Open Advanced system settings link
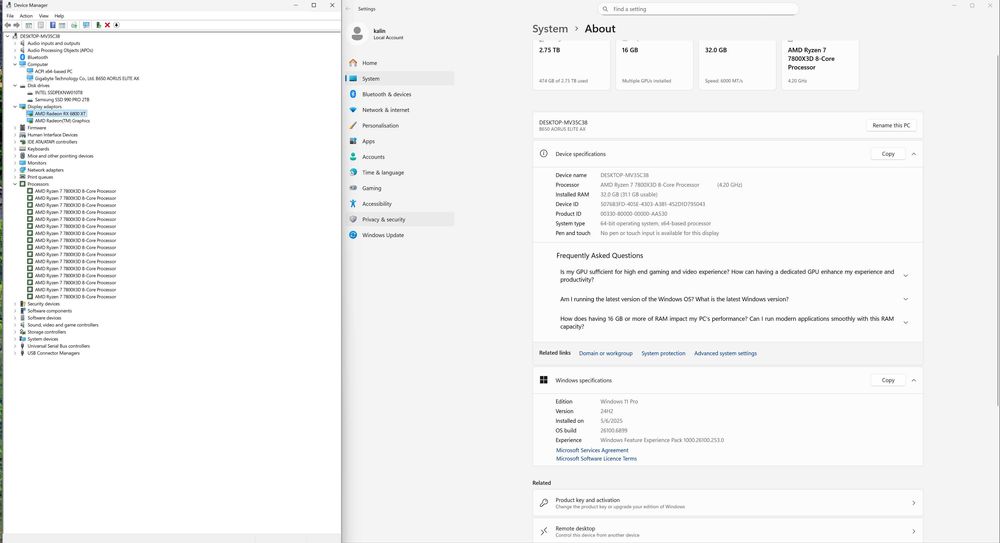Image resolution: width=1000 pixels, height=543 pixels. [x=725, y=353]
